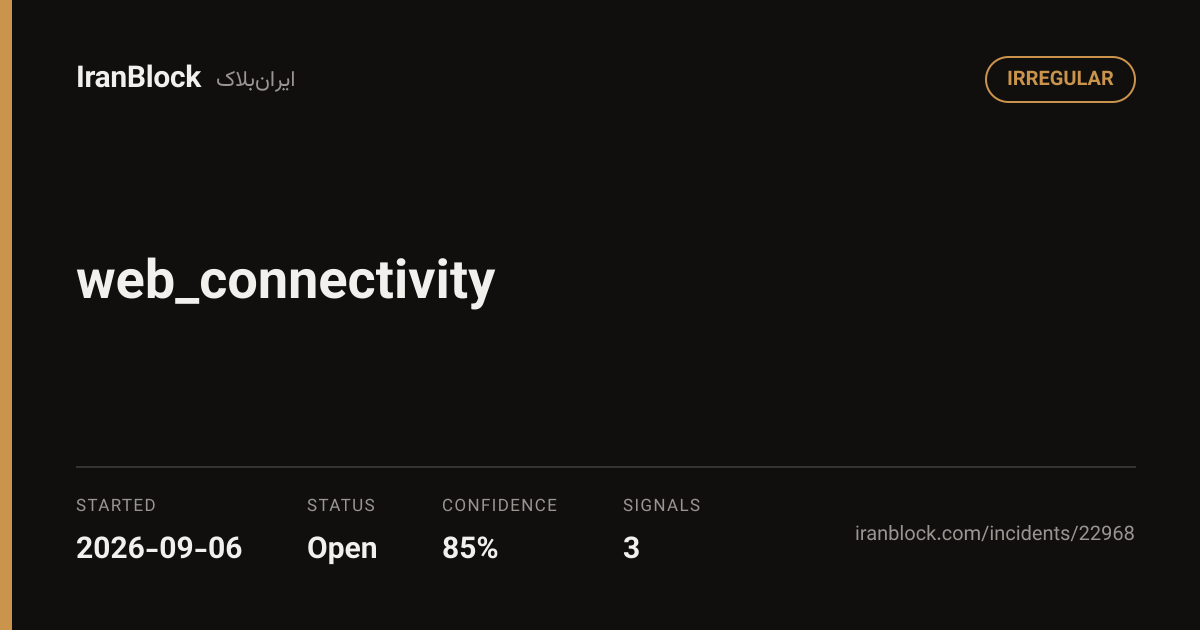Click the incident ID 22968 in URL
This screenshot has width=1200, height=630.
pos(1106,534)
